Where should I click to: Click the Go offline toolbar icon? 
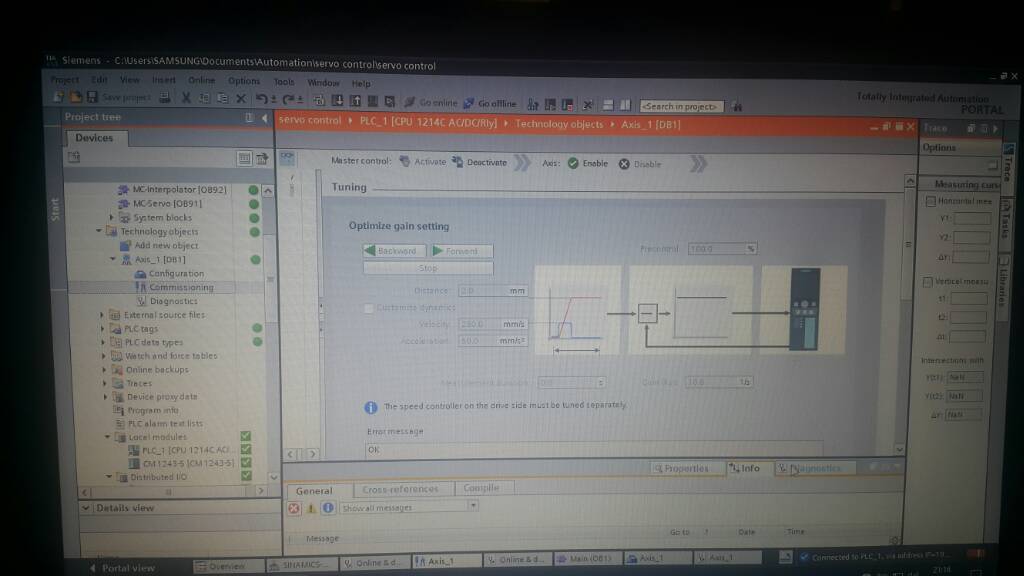pos(489,103)
